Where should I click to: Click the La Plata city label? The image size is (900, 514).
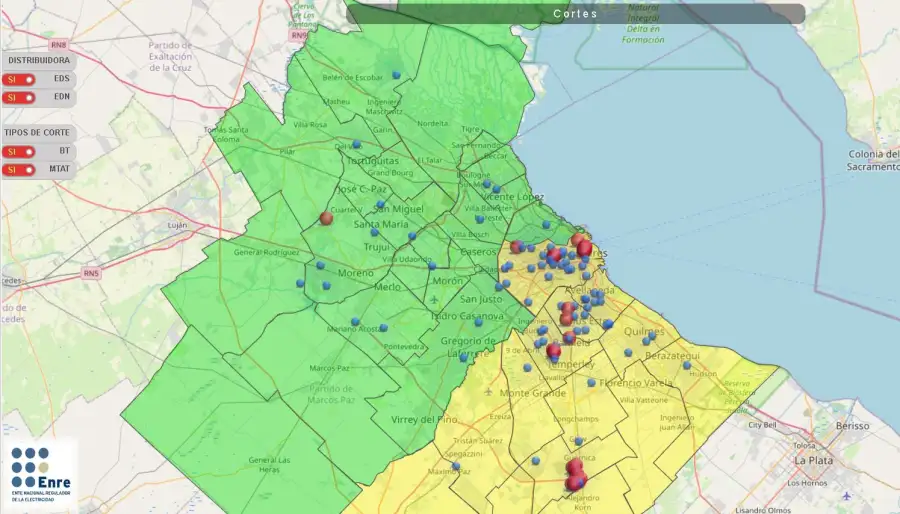pyautogui.click(x=813, y=460)
